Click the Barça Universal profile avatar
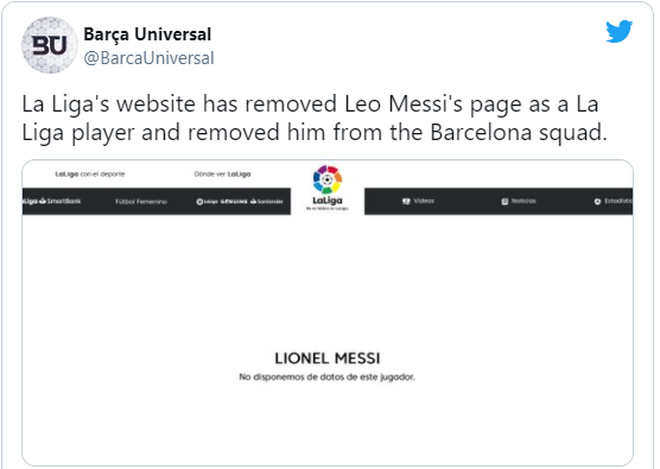The width and height of the screenshot is (660, 469). coord(45,46)
